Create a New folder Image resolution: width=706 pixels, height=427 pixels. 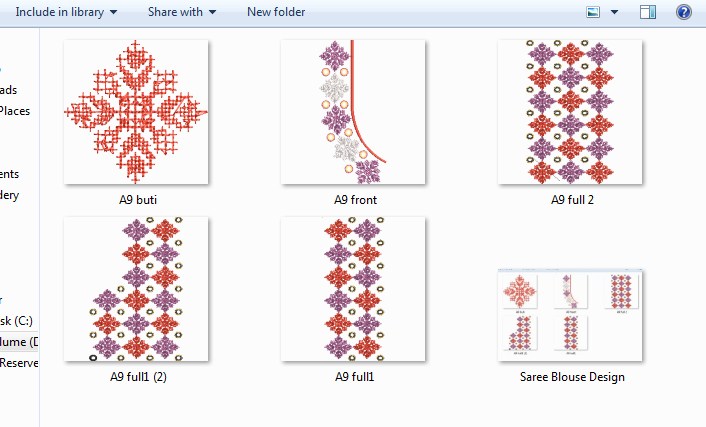tap(276, 12)
